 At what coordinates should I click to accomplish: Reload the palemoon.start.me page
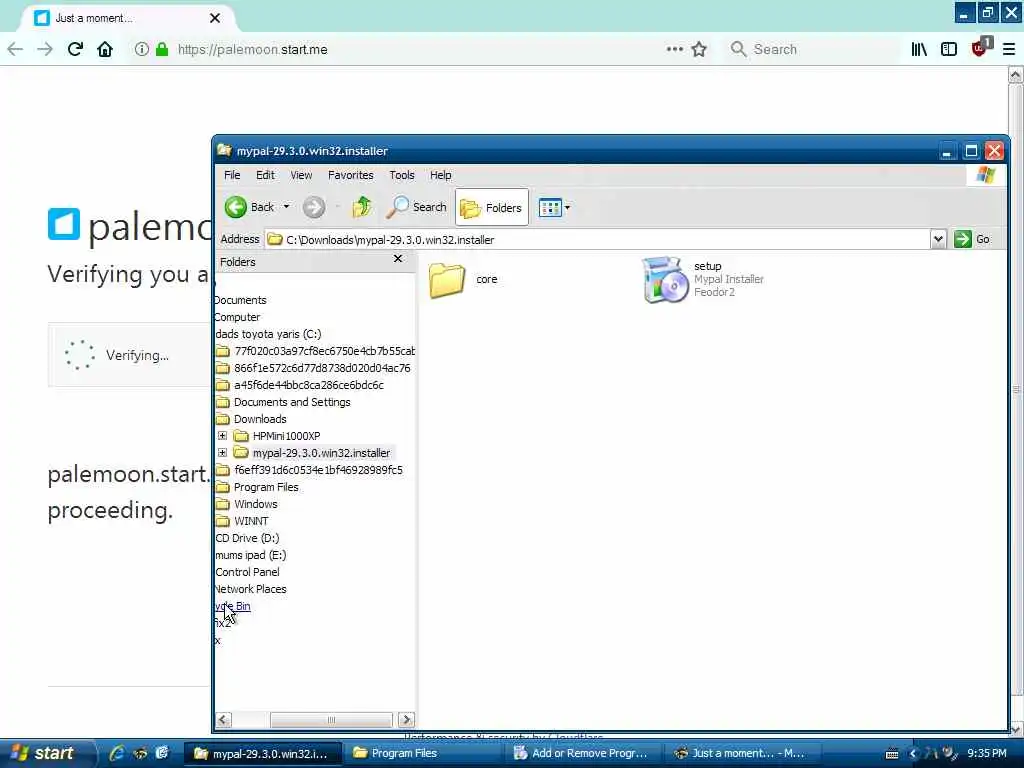pyautogui.click(x=75, y=49)
